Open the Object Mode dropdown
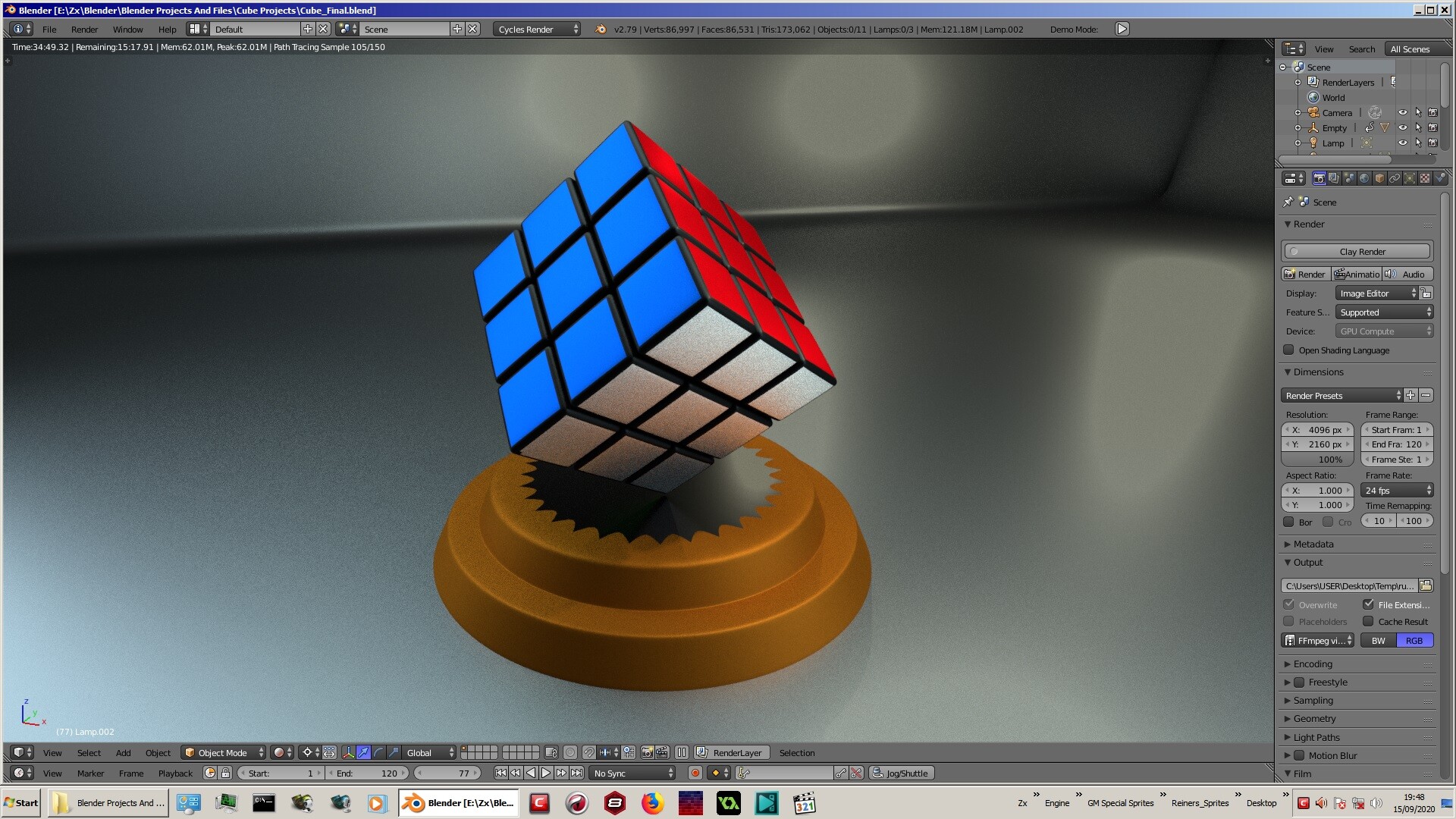Viewport: 1456px width, 819px height. tap(223, 752)
